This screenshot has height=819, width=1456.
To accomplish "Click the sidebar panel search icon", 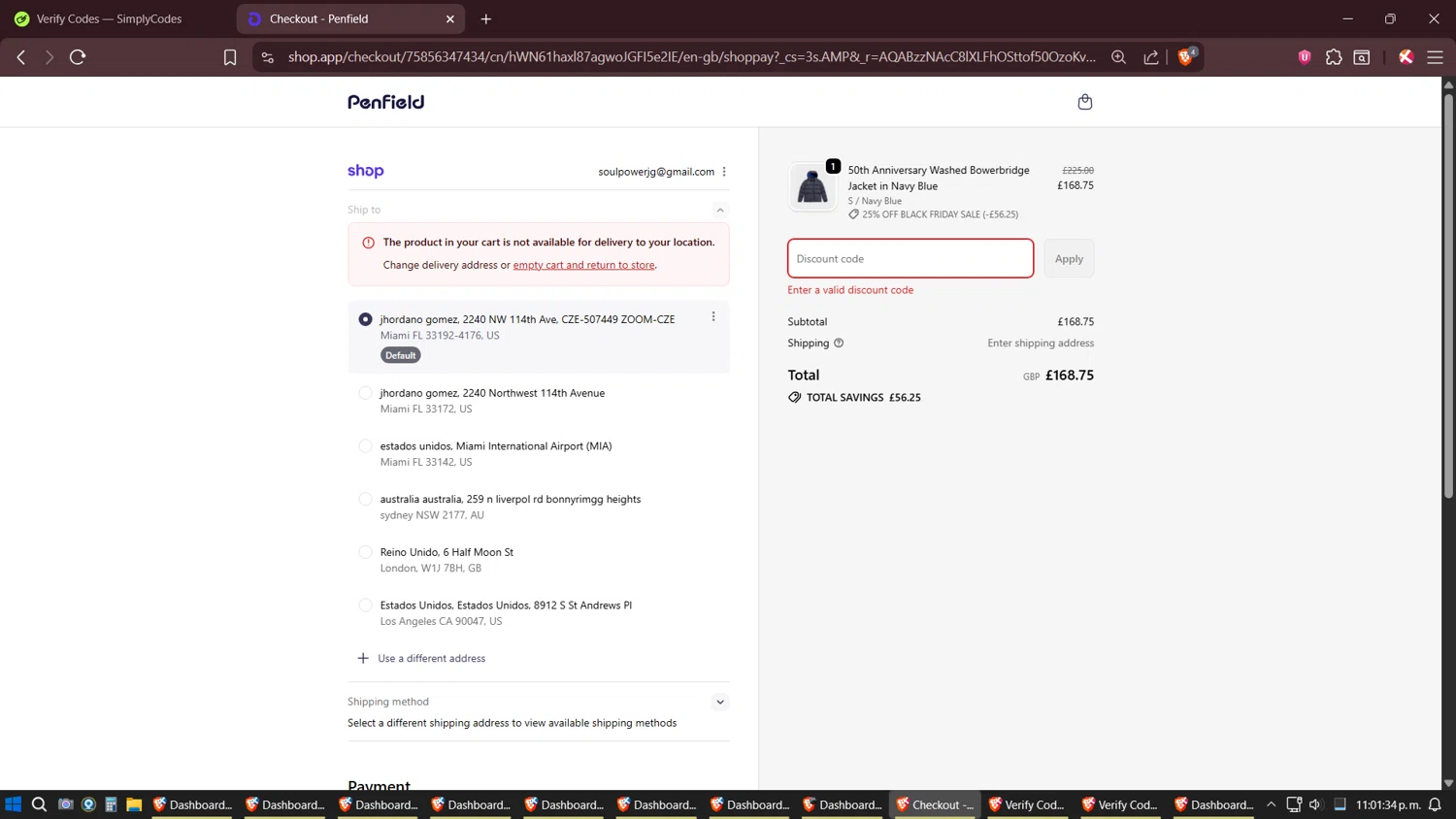I will 1362,57.
